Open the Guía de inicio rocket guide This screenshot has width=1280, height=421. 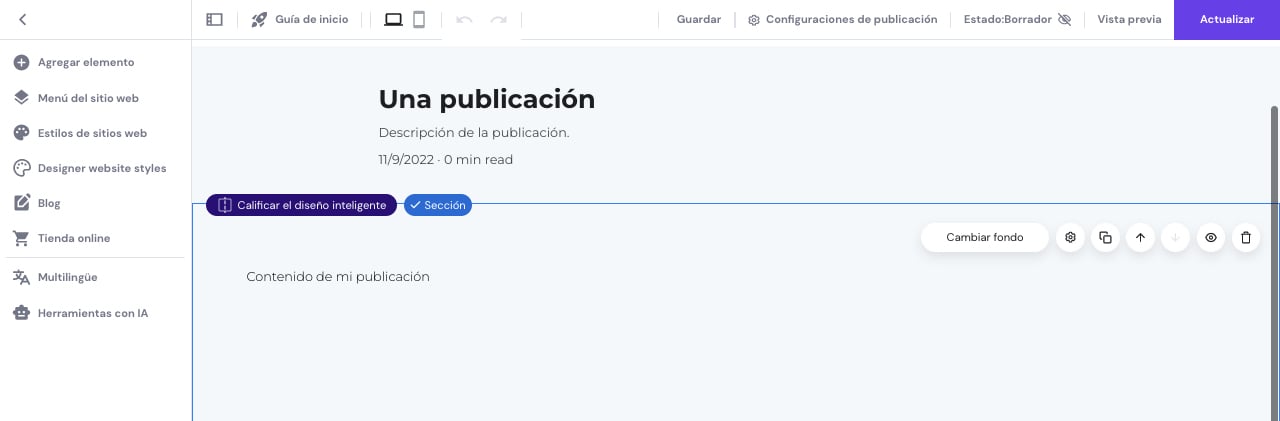299,19
